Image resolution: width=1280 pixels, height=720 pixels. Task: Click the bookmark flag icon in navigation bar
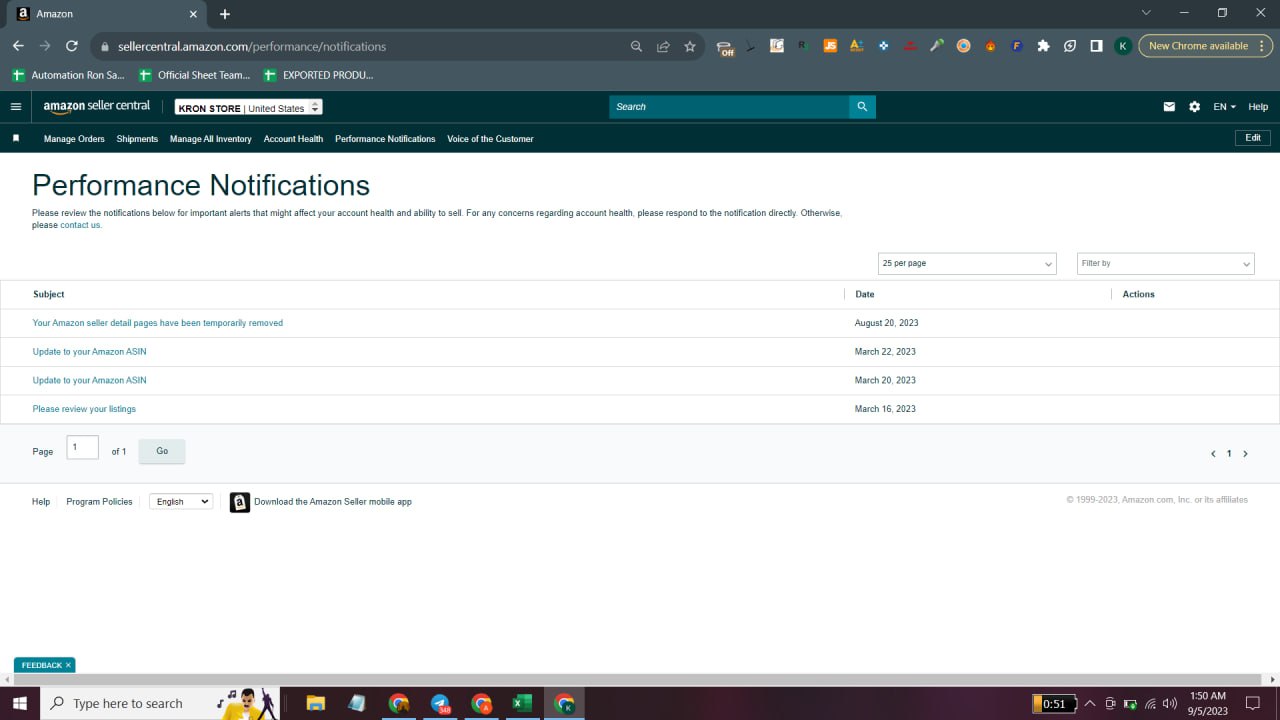point(16,139)
